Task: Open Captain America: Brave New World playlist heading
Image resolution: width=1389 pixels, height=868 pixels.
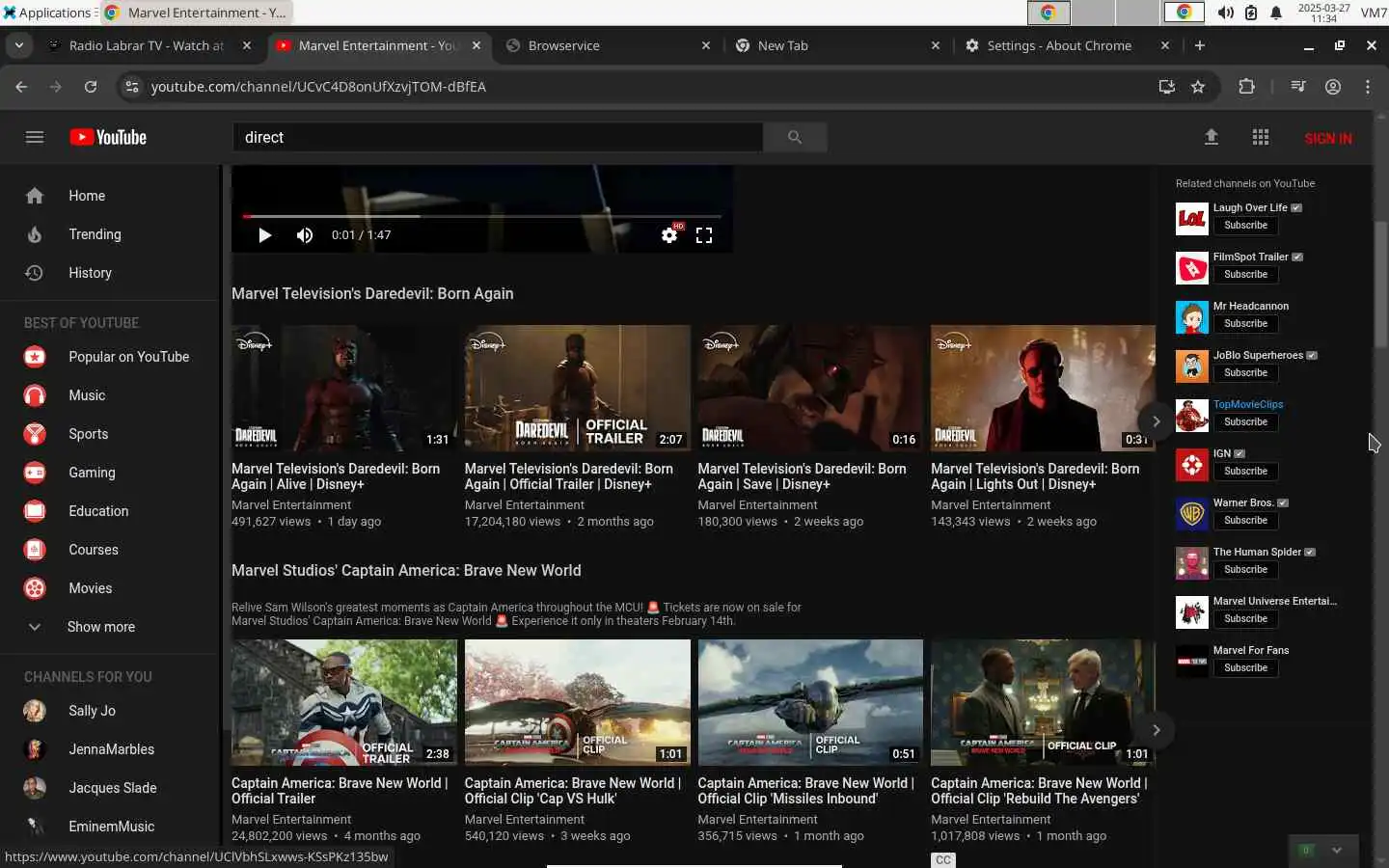Action: coord(406,570)
